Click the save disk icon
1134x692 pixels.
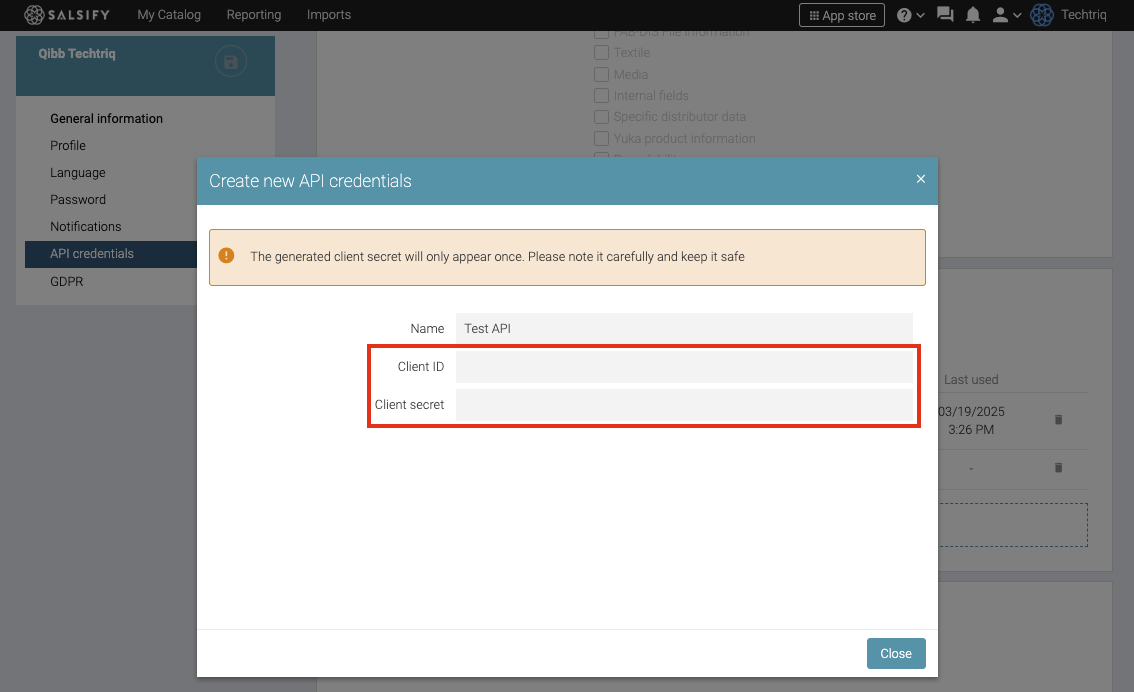tap(231, 63)
